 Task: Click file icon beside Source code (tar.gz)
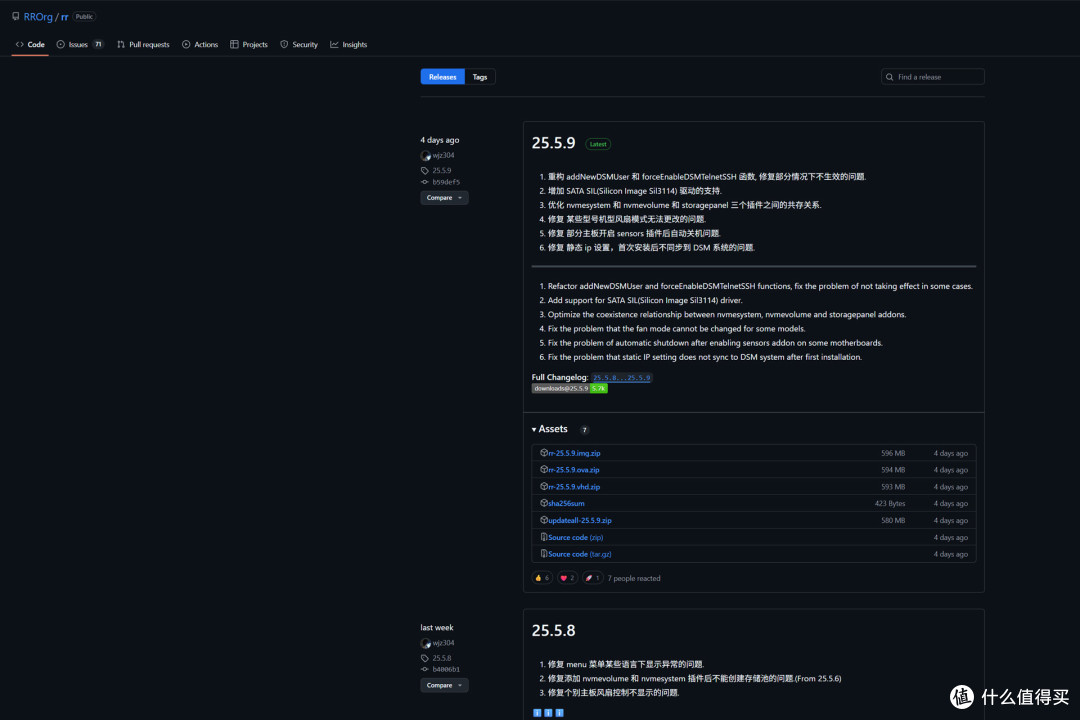543,553
